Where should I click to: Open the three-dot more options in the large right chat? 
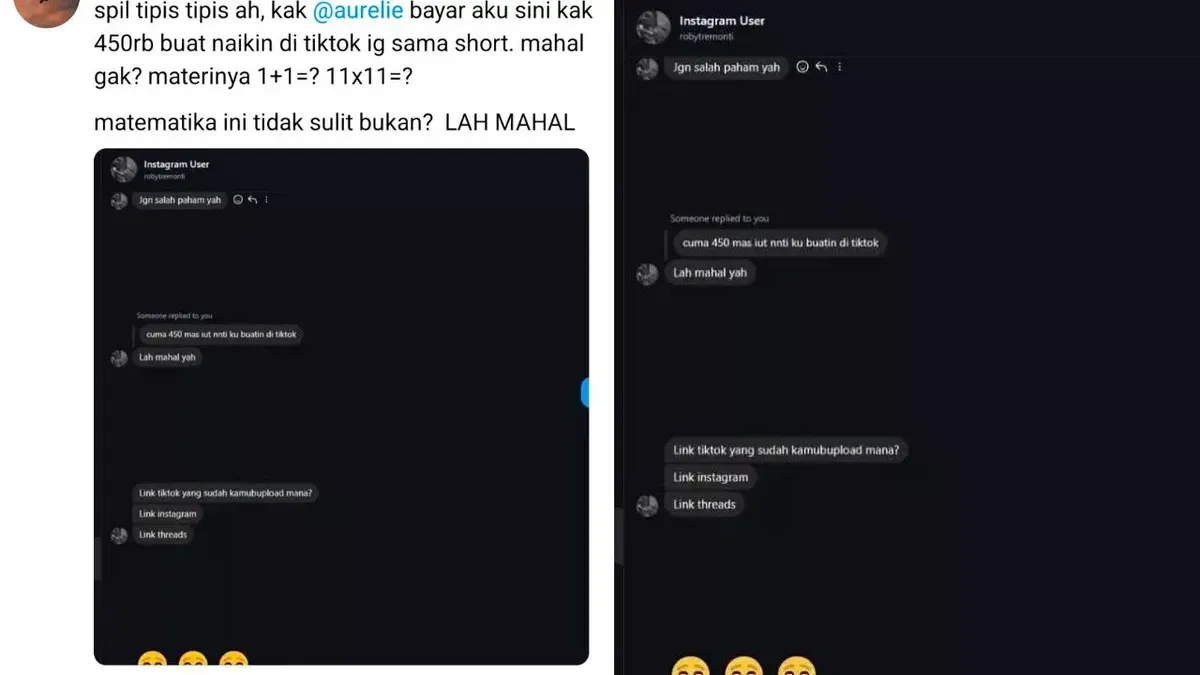[839, 67]
